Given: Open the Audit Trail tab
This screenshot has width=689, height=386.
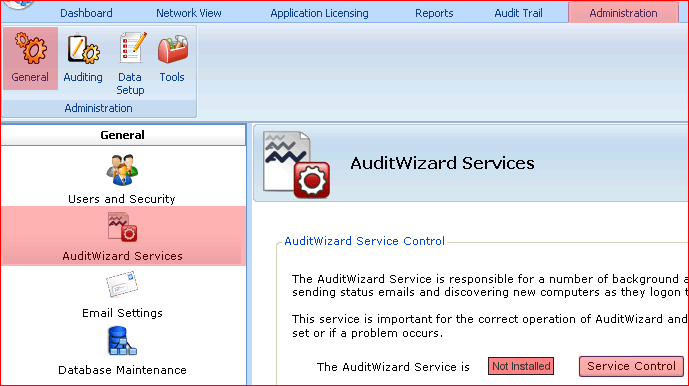Looking at the screenshot, I should coord(519,13).
